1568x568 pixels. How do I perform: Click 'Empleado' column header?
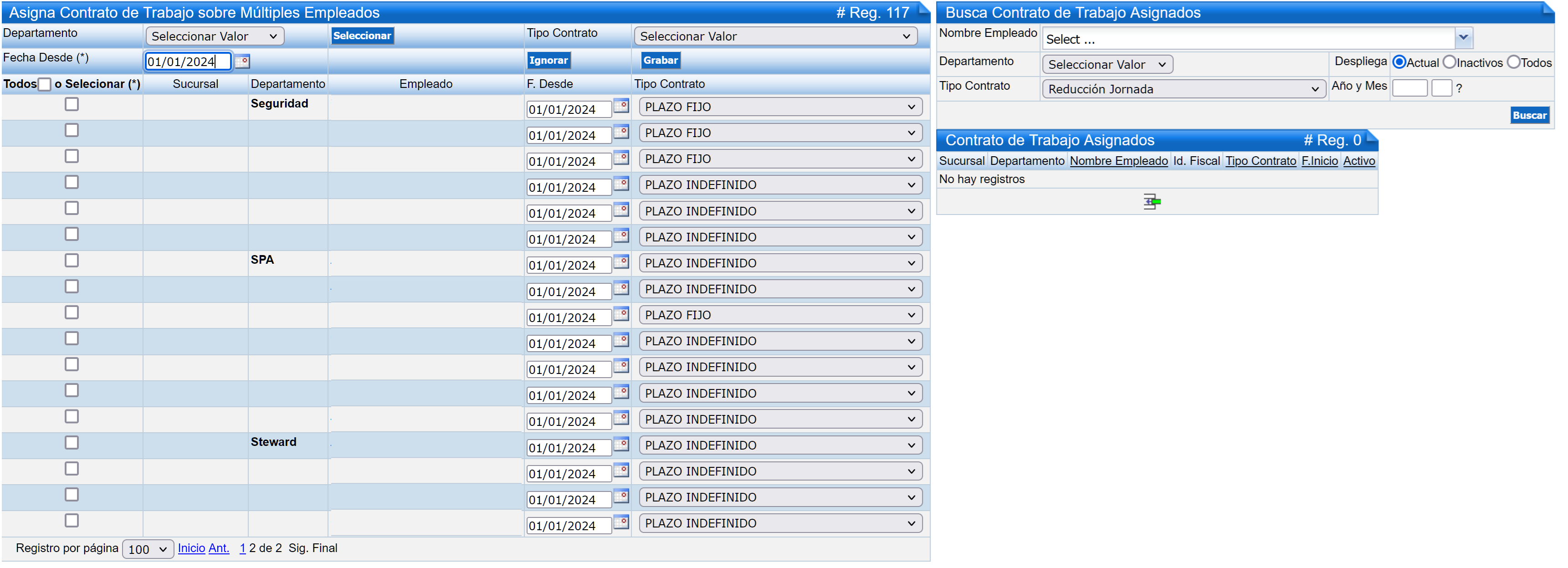pyautogui.click(x=425, y=84)
